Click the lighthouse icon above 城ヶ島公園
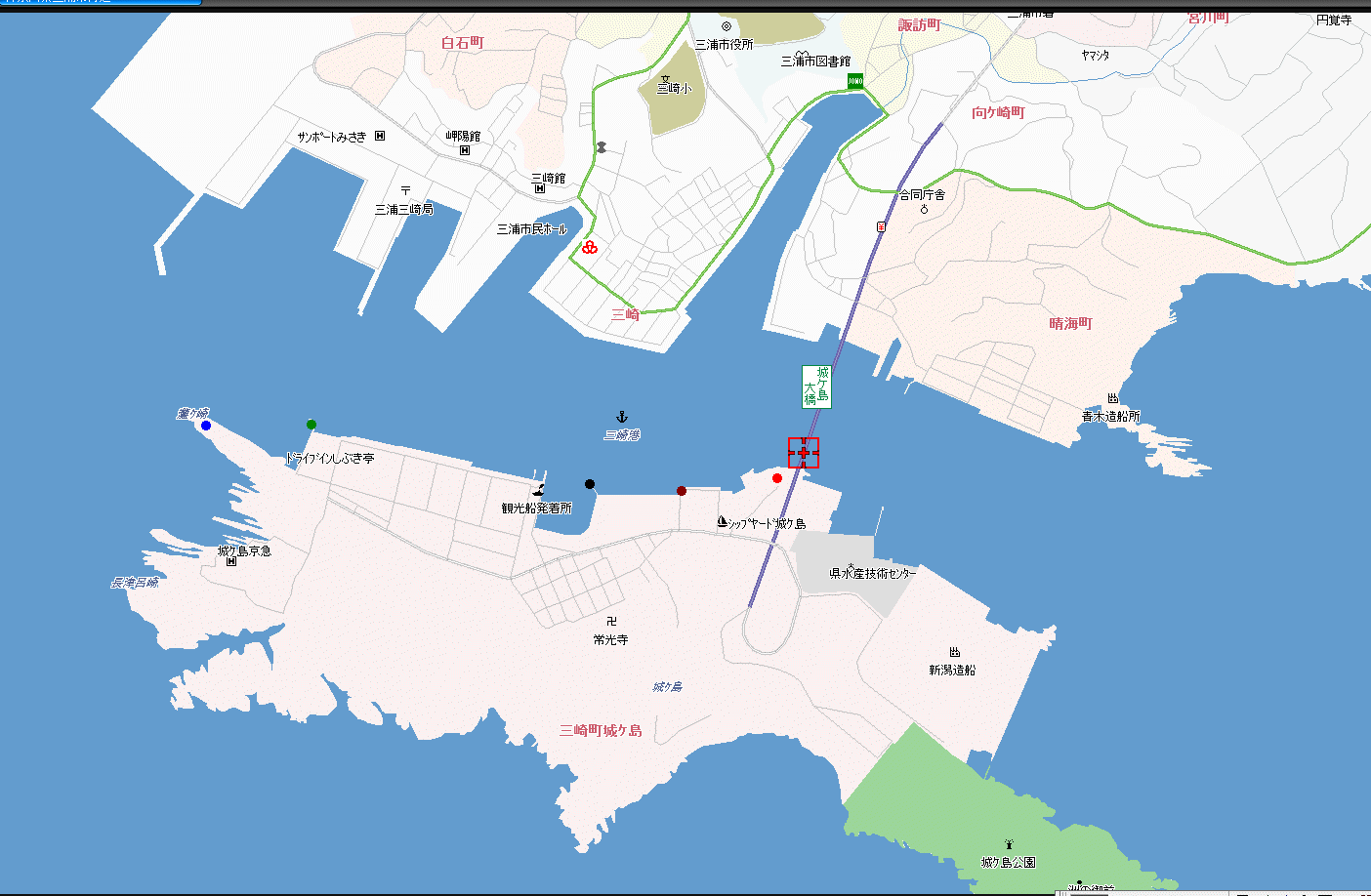The width and height of the screenshot is (1371, 896). [x=1009, y=844]
